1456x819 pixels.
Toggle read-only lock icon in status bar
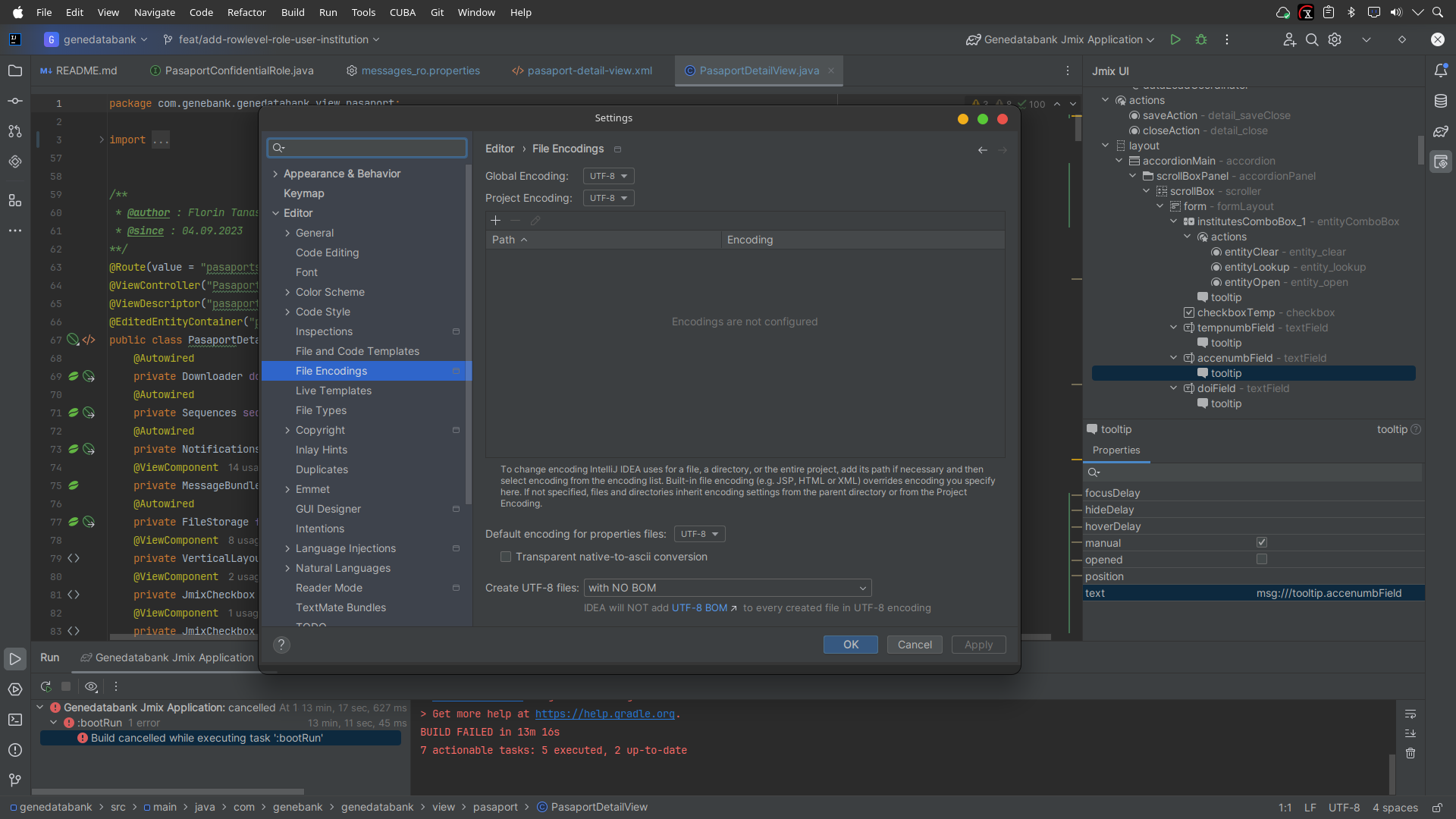coord(1437,808)
